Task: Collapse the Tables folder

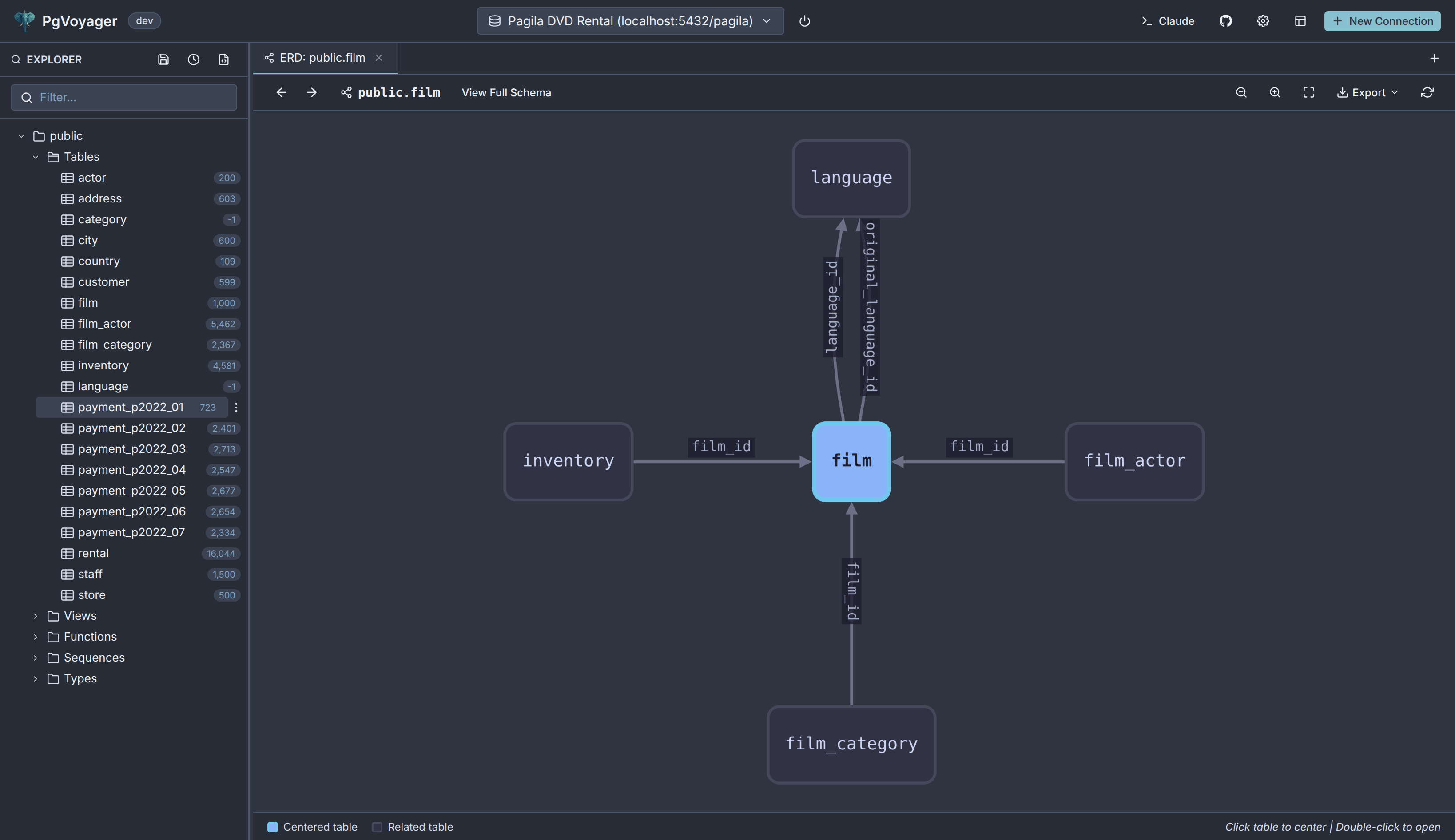Action: (x=36, y=157)
